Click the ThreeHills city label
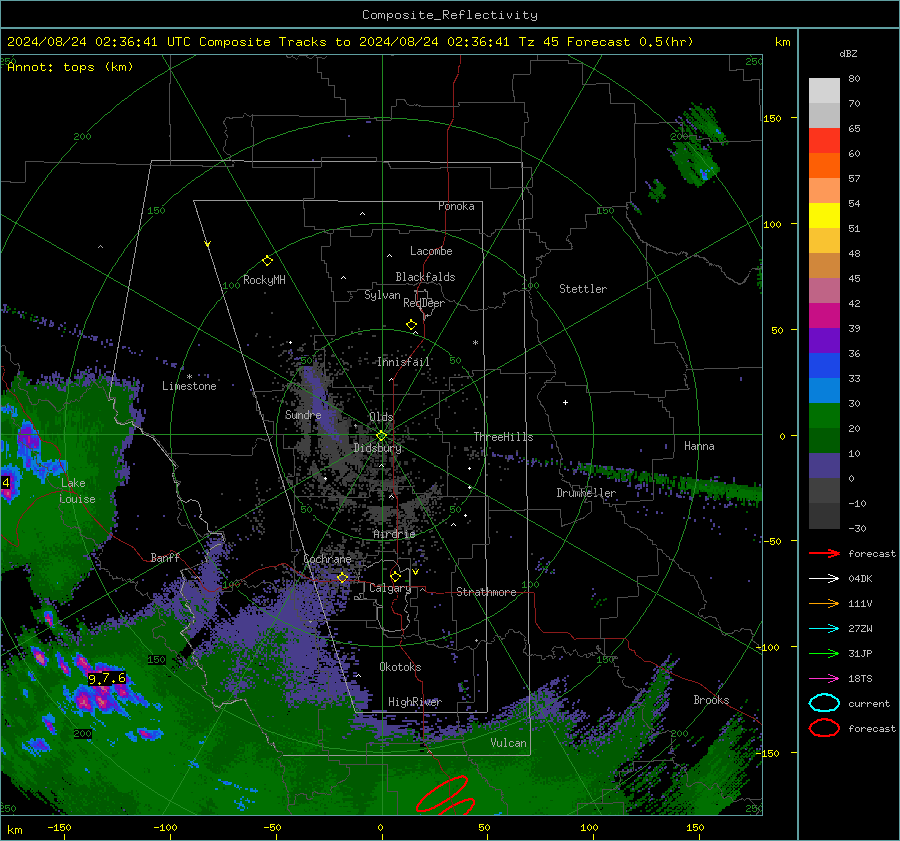The height and width of the screenshot is (841, 900). click(503, 437)
